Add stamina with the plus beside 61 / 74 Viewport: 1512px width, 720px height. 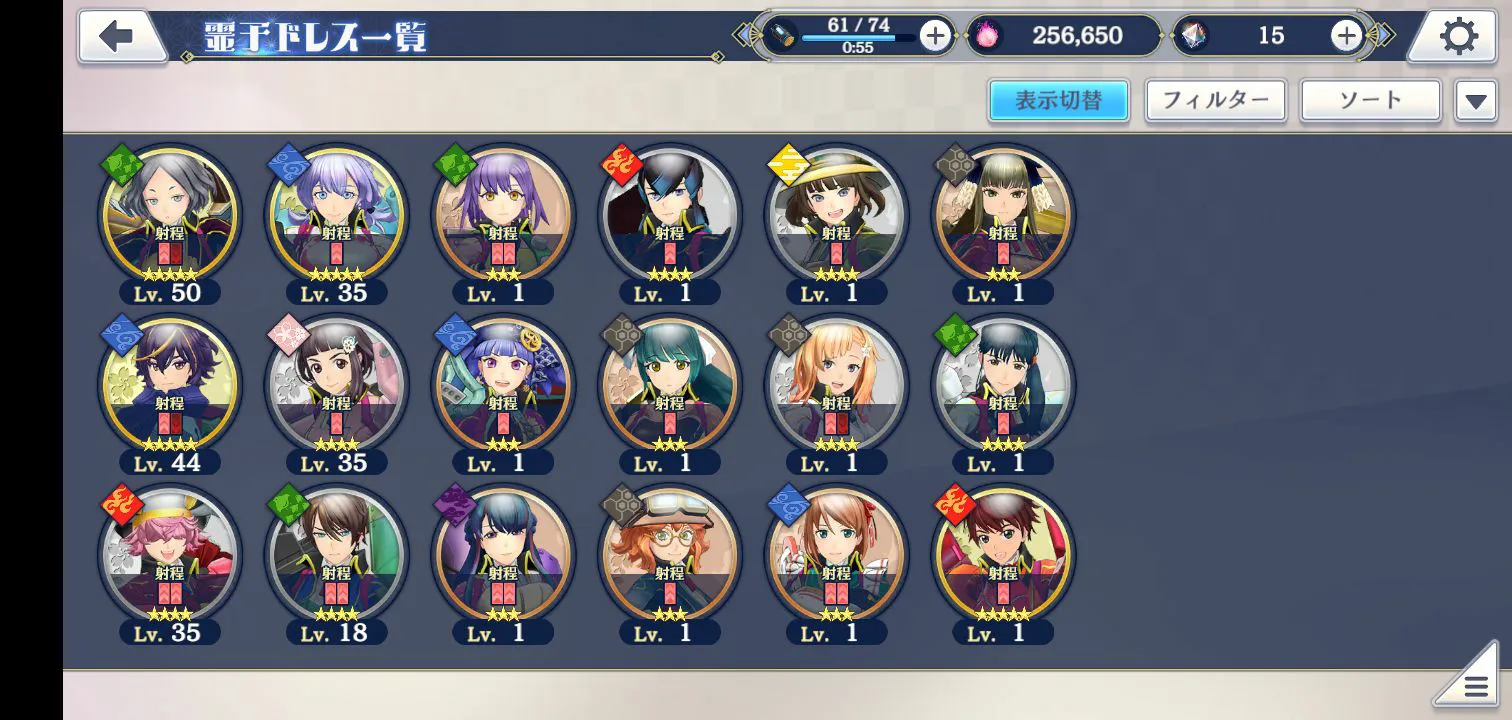pyautogui.click(x=935, y=37)
